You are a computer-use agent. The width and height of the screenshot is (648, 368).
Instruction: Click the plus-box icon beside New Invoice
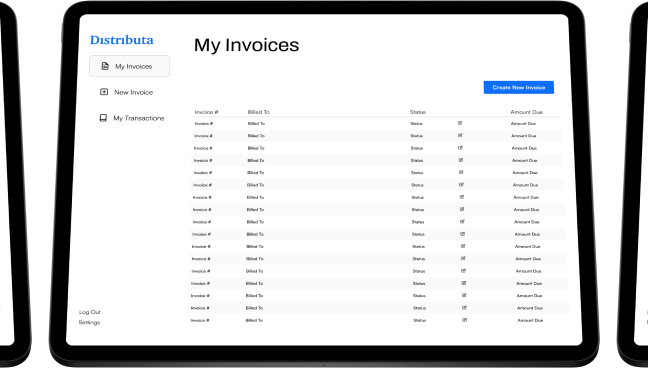(x=104, y=92)
